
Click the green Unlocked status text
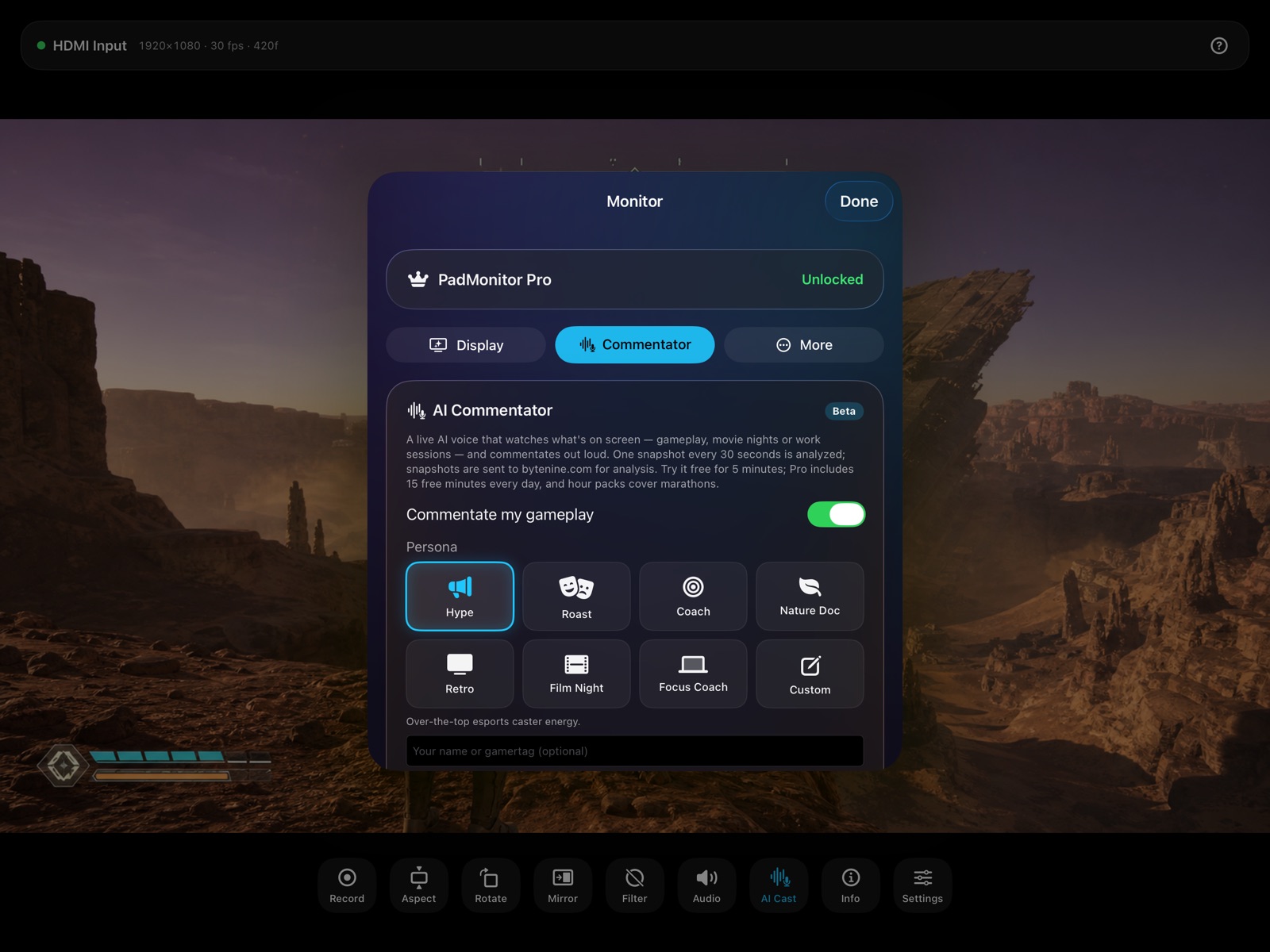(x=832, y=279)
